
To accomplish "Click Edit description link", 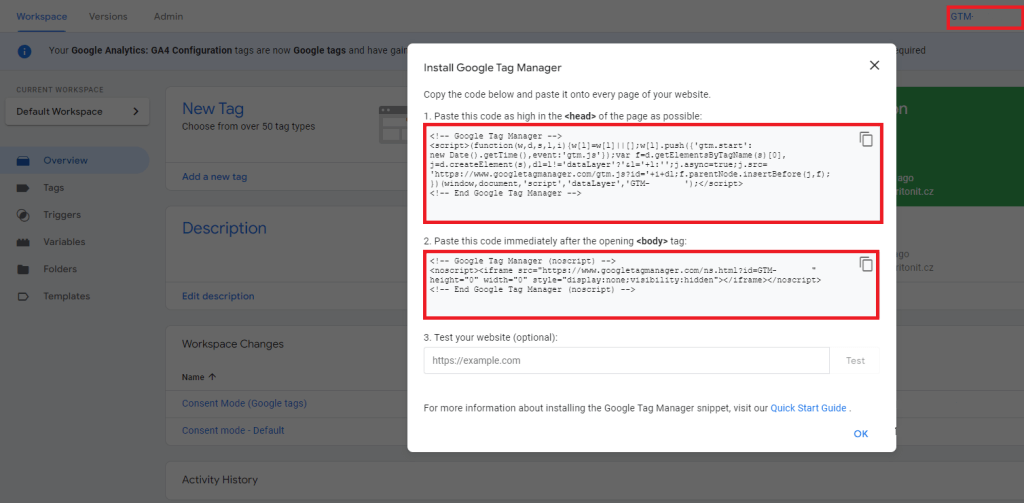I will (218, 296).
